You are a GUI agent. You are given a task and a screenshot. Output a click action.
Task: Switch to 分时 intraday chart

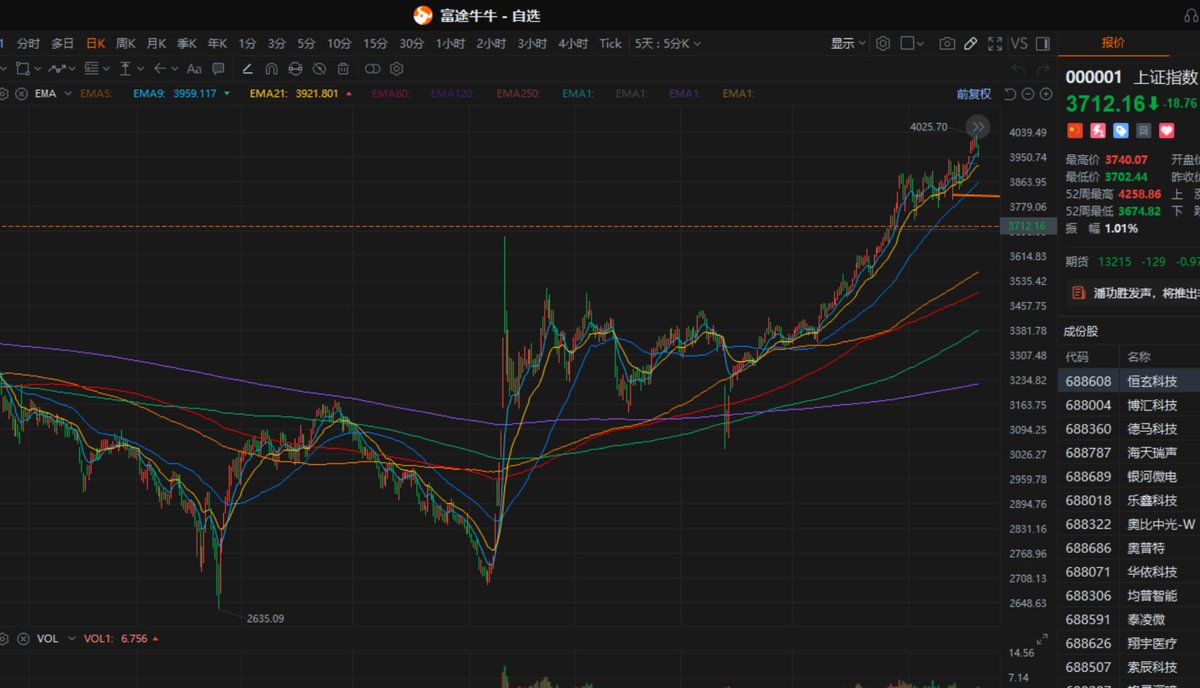tap(28, 43)
